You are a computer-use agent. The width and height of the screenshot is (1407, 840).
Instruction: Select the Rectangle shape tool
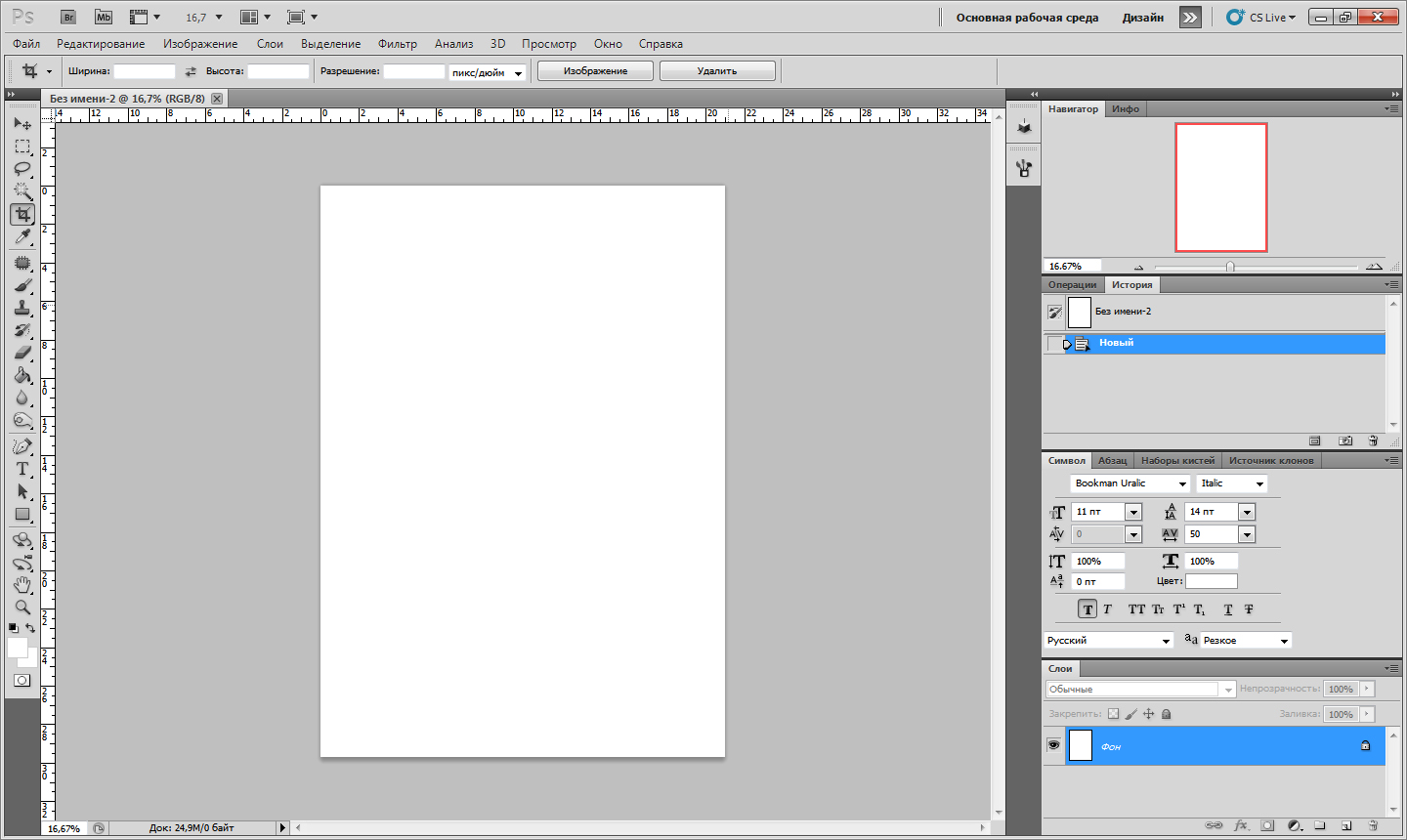[x=22, y=514]
